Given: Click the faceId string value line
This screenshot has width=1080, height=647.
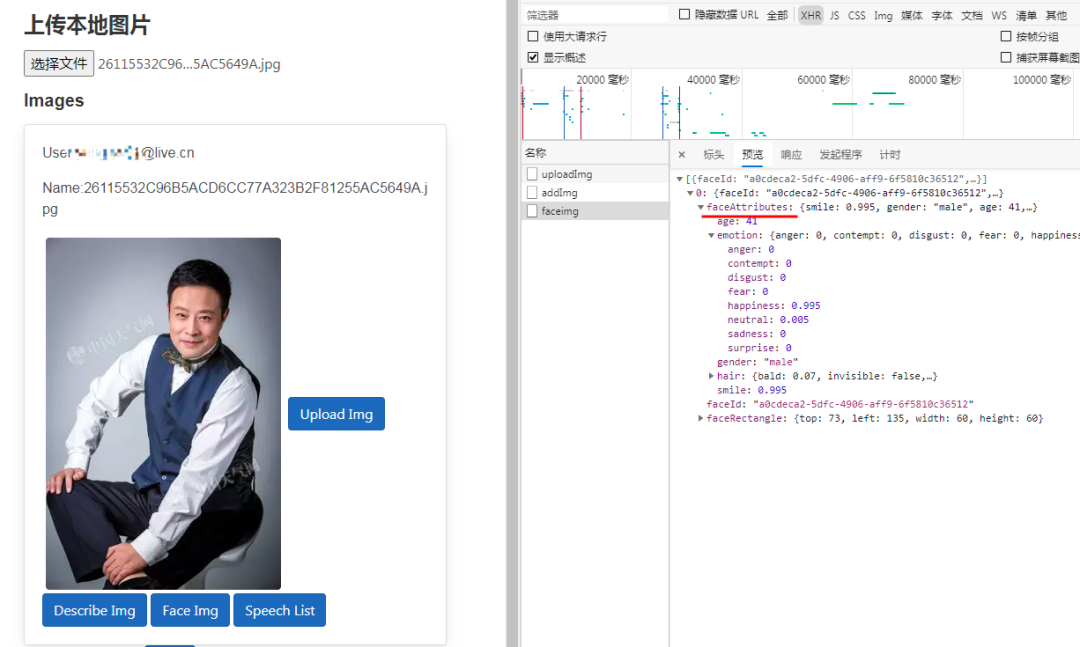Looking at the screenshot, I should pyautogui.click(x=840, y=404).
